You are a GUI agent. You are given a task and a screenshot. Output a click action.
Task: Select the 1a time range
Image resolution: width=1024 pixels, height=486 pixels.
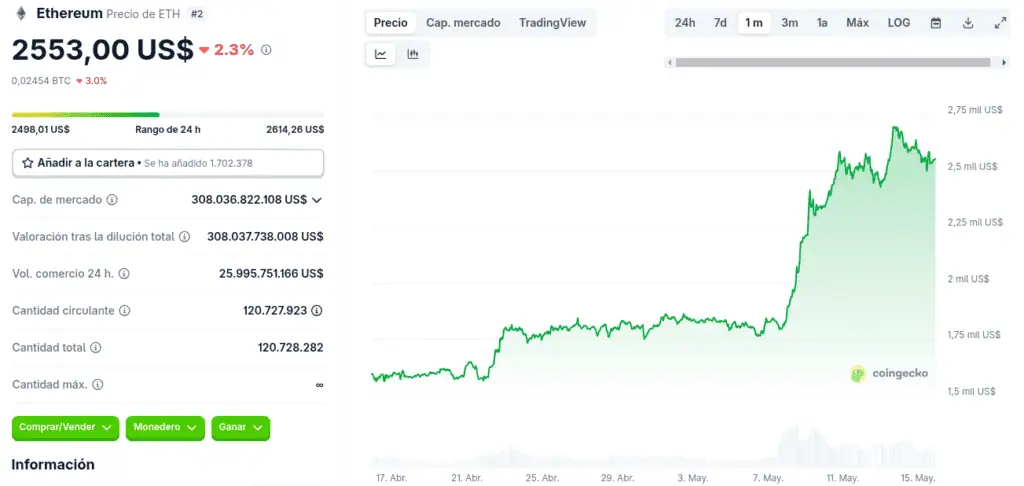[x=822, y=23]
